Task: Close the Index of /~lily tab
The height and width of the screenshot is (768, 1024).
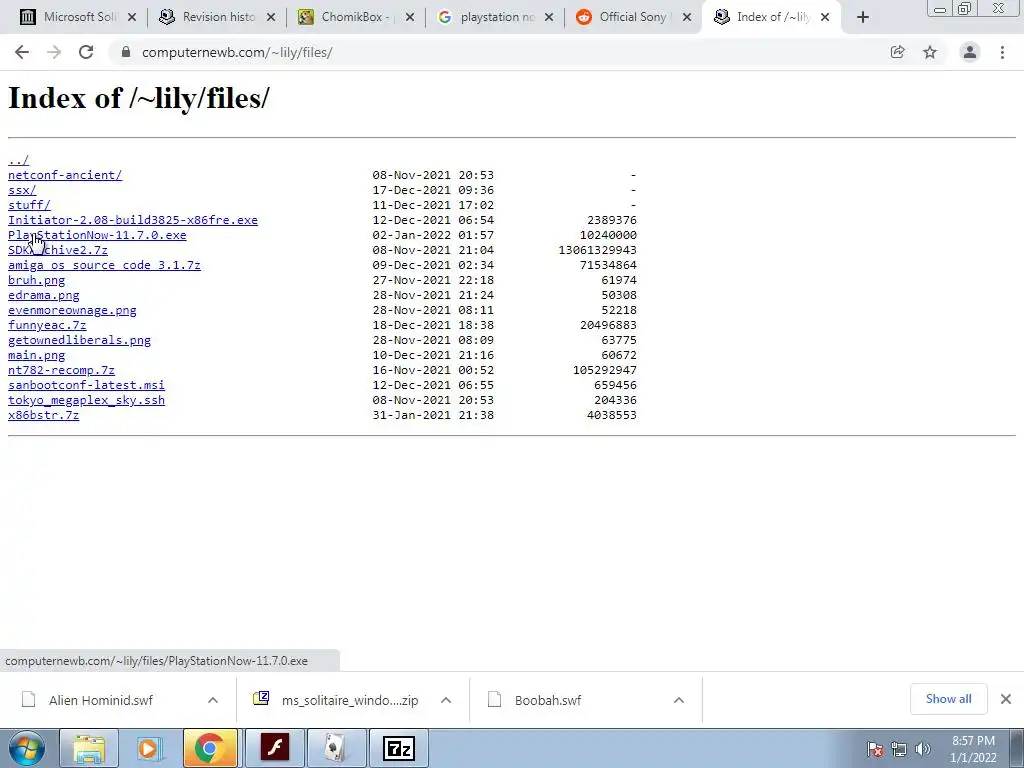Action: [825, 18]
